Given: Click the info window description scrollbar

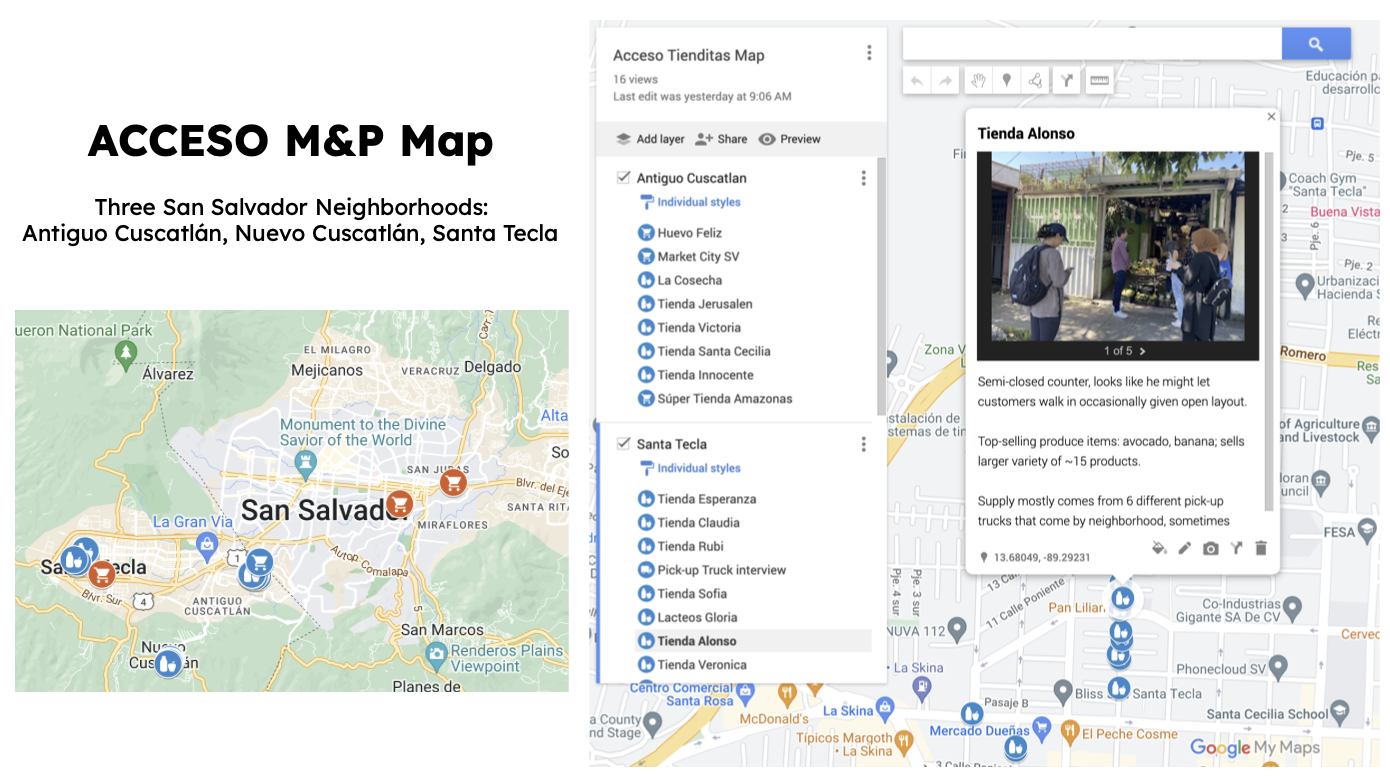Looking at the screenshot, I should [x=1269, y=330].
